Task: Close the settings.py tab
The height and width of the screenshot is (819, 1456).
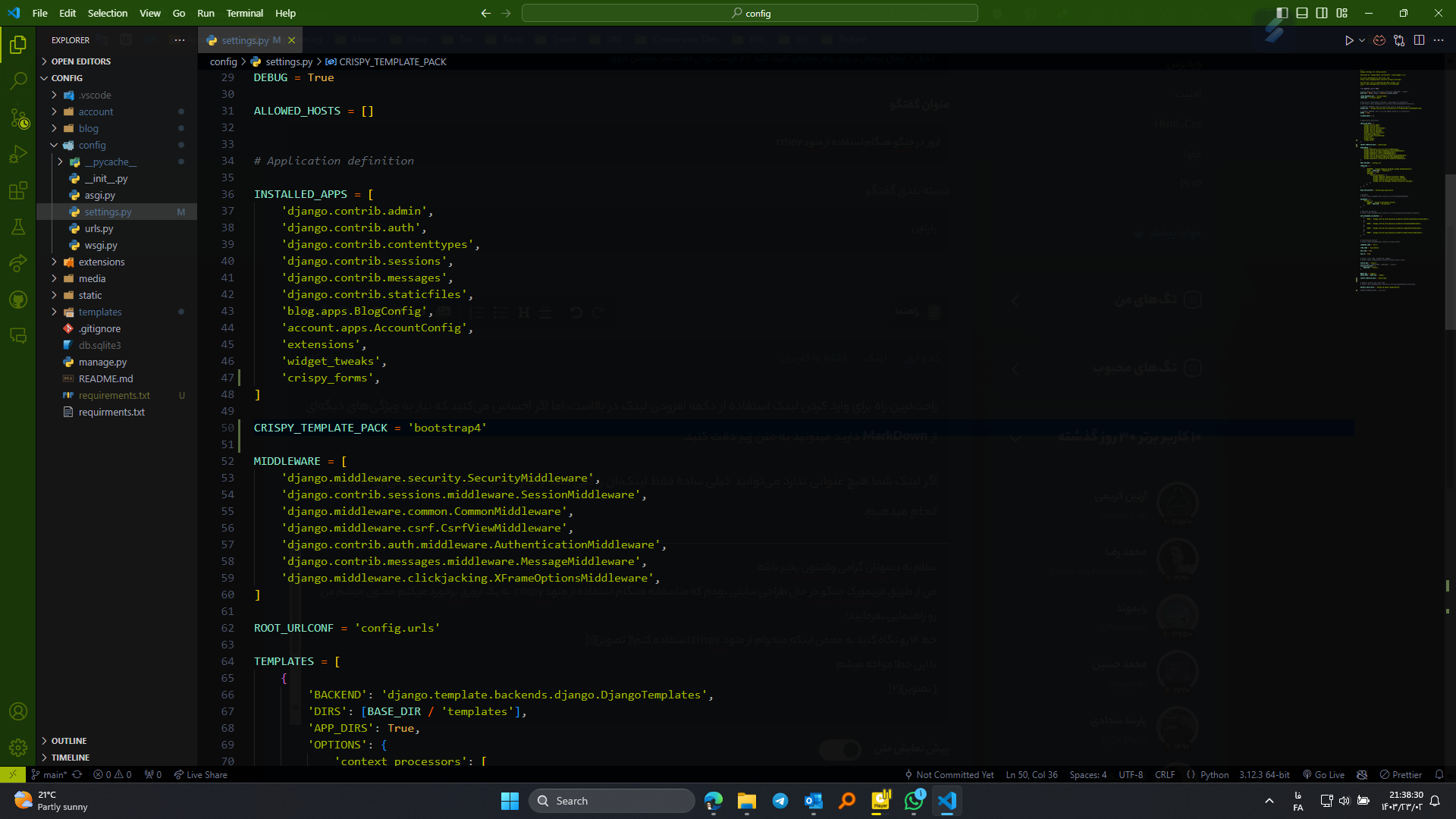Action: tap(291, 40)
